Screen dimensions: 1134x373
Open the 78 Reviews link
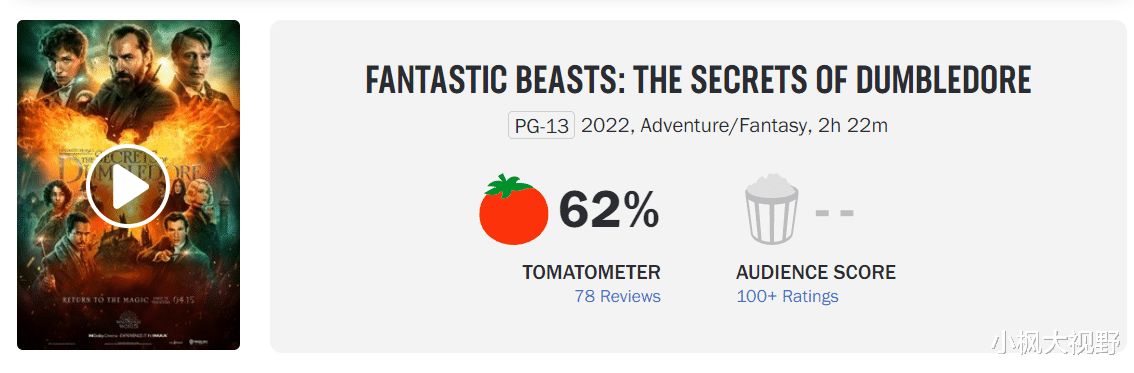[618, 296]
